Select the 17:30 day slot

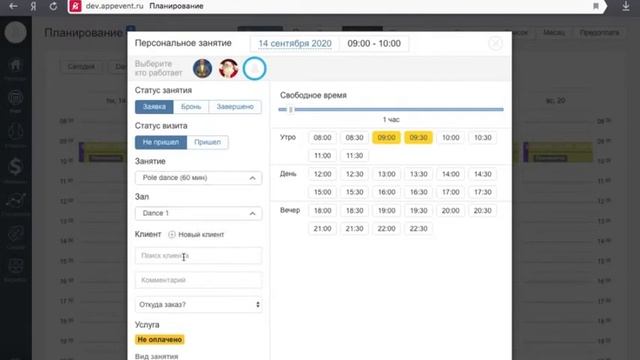pyautogui.click(x=482, y=192)
